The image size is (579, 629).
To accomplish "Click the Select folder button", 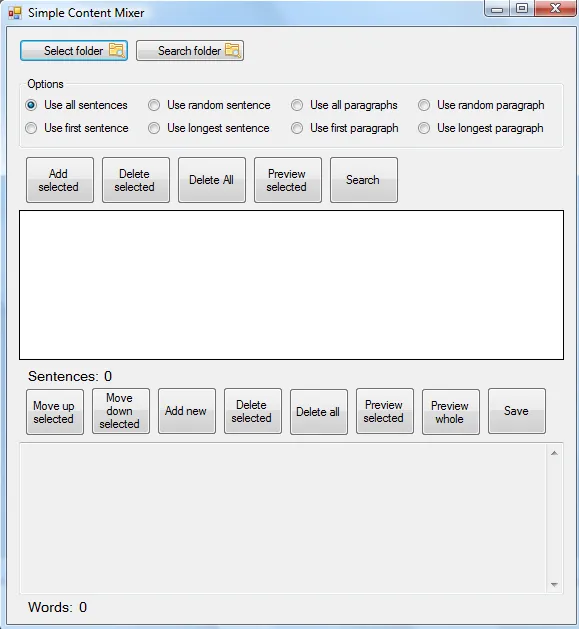I will tap(74, 51).
